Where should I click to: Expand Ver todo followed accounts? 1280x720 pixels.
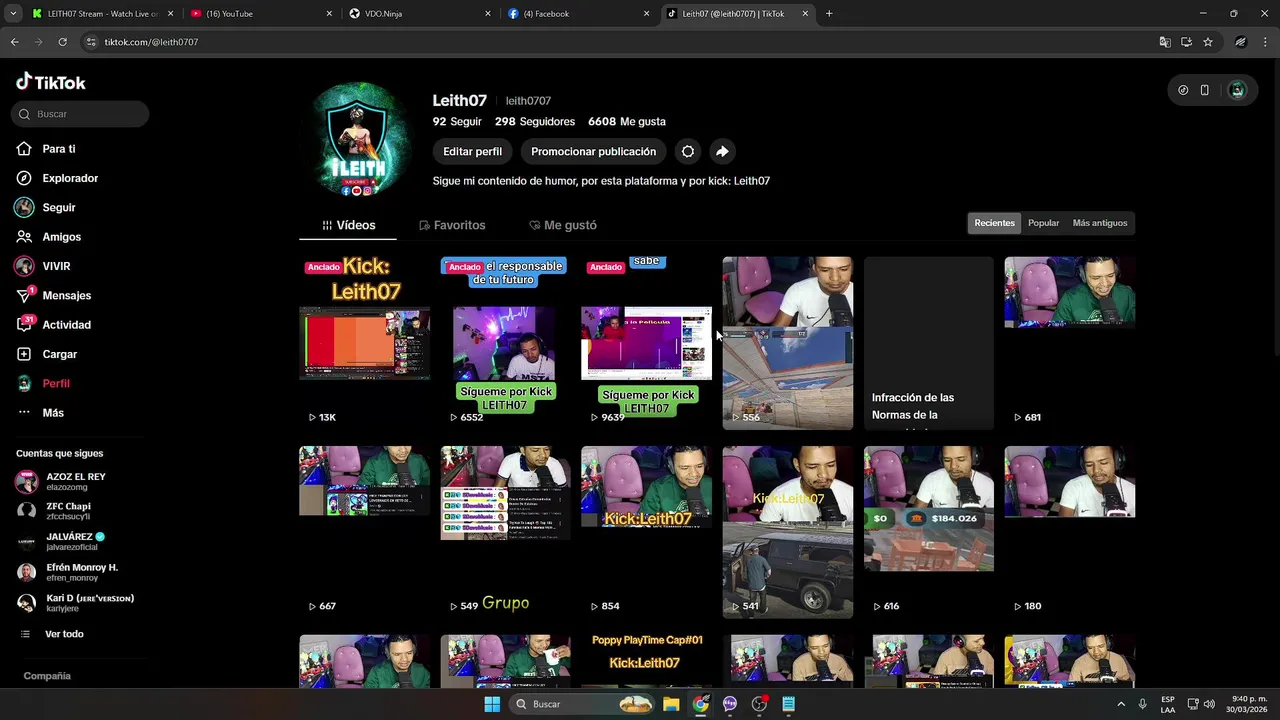coord(64,634)
